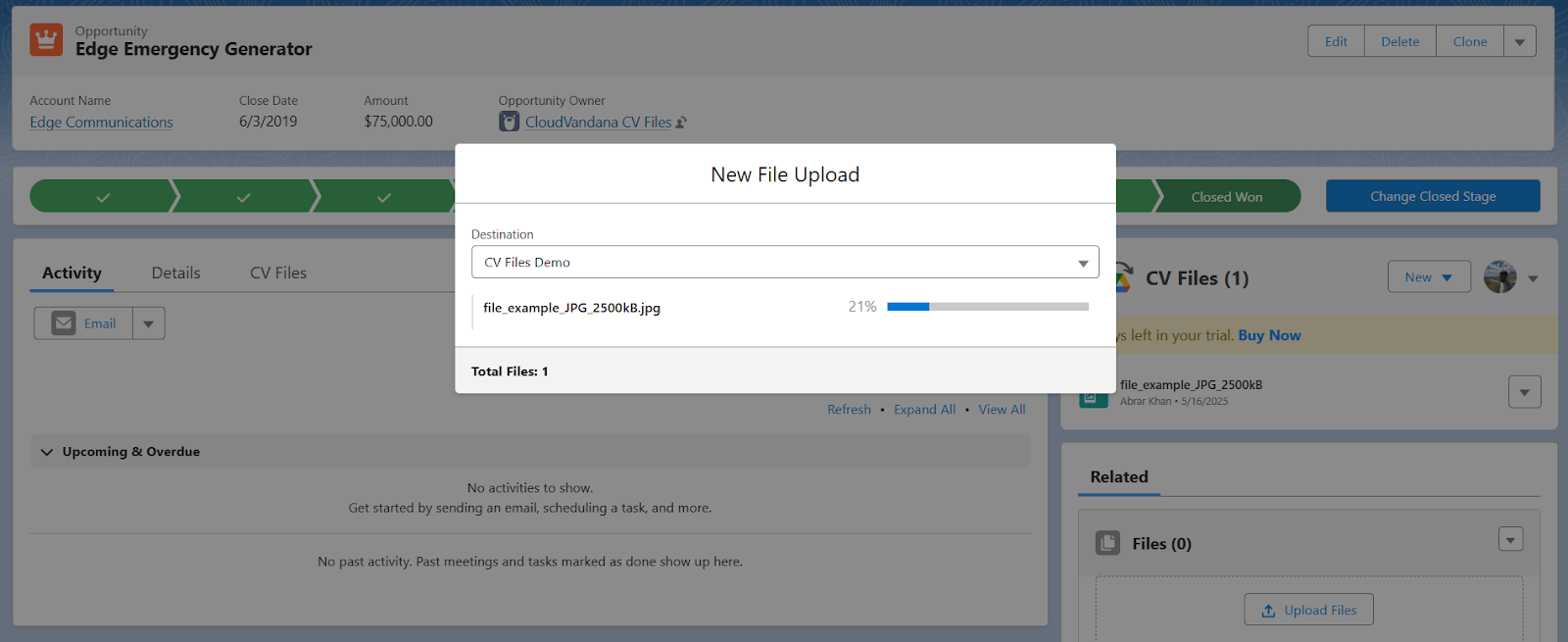Click the third completed stage checkmark
Viewport: 1568px width, 642px height.
pos(384,197)
